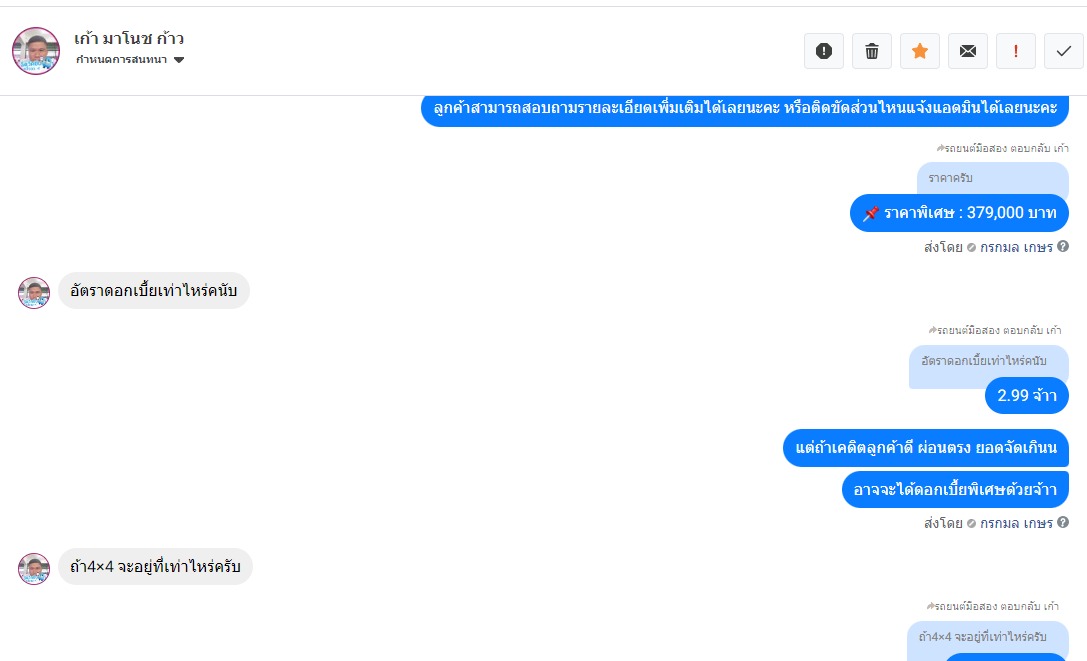Click customer avatar next to 4×4 question
Image resolution: width=1087 pixels, height=661 pixels.
tap(34, 569)
